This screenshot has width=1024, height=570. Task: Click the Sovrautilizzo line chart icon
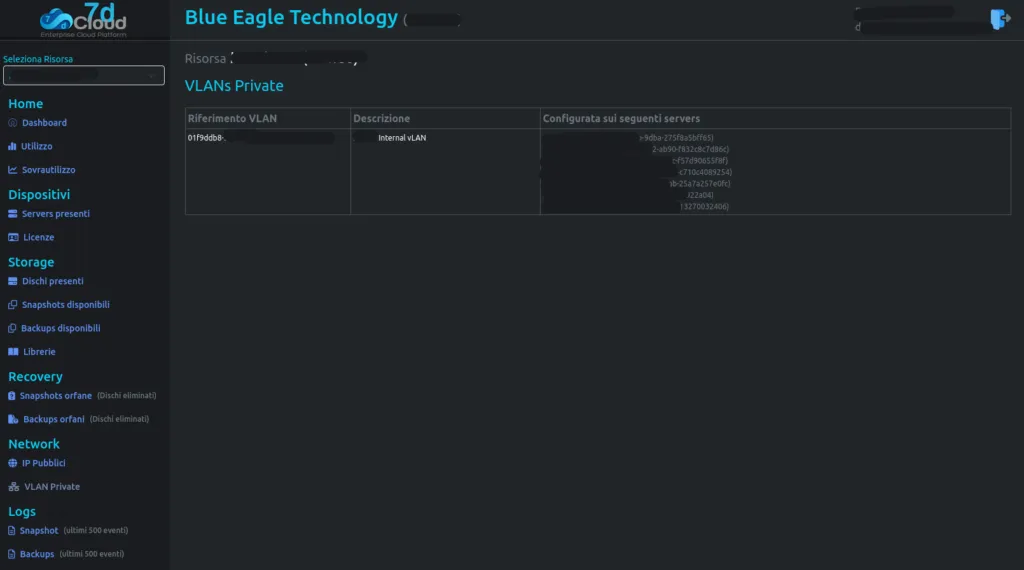click(x=12, y=170)
